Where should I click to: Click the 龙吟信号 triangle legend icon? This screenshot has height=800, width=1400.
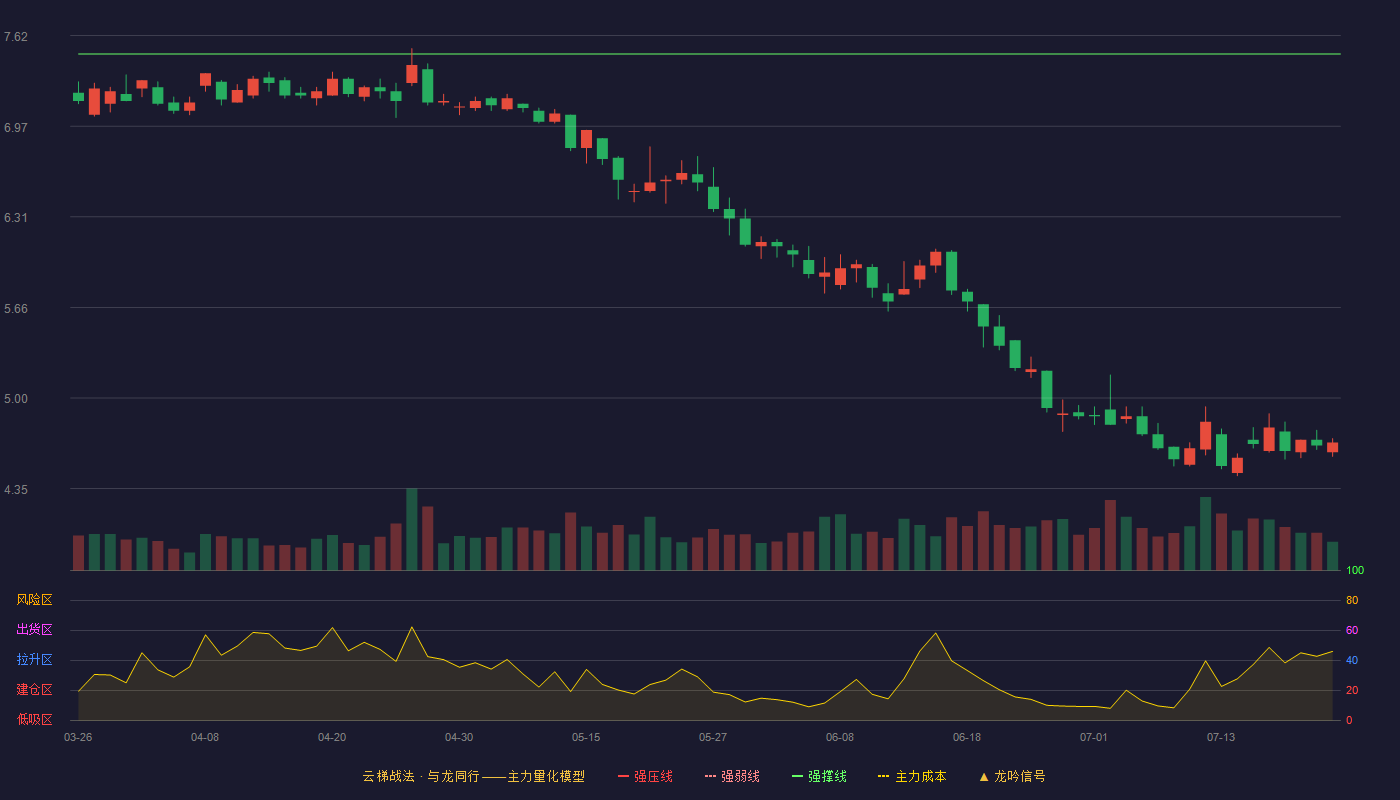(x=984, y=776)
